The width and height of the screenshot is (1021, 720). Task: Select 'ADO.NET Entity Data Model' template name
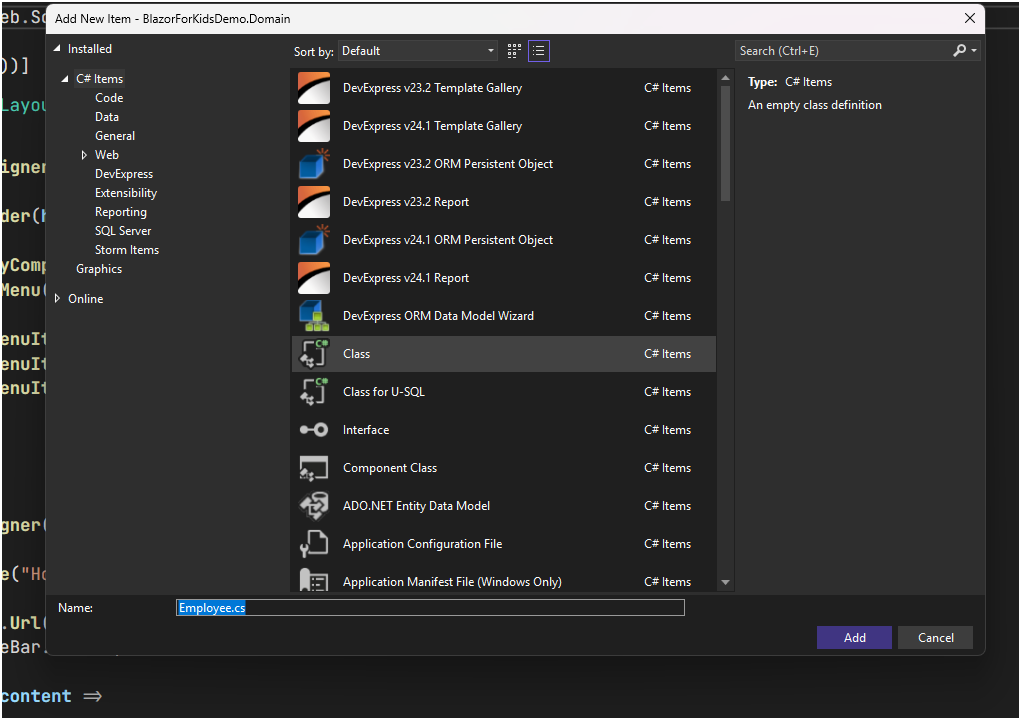(x=416, y=506)
